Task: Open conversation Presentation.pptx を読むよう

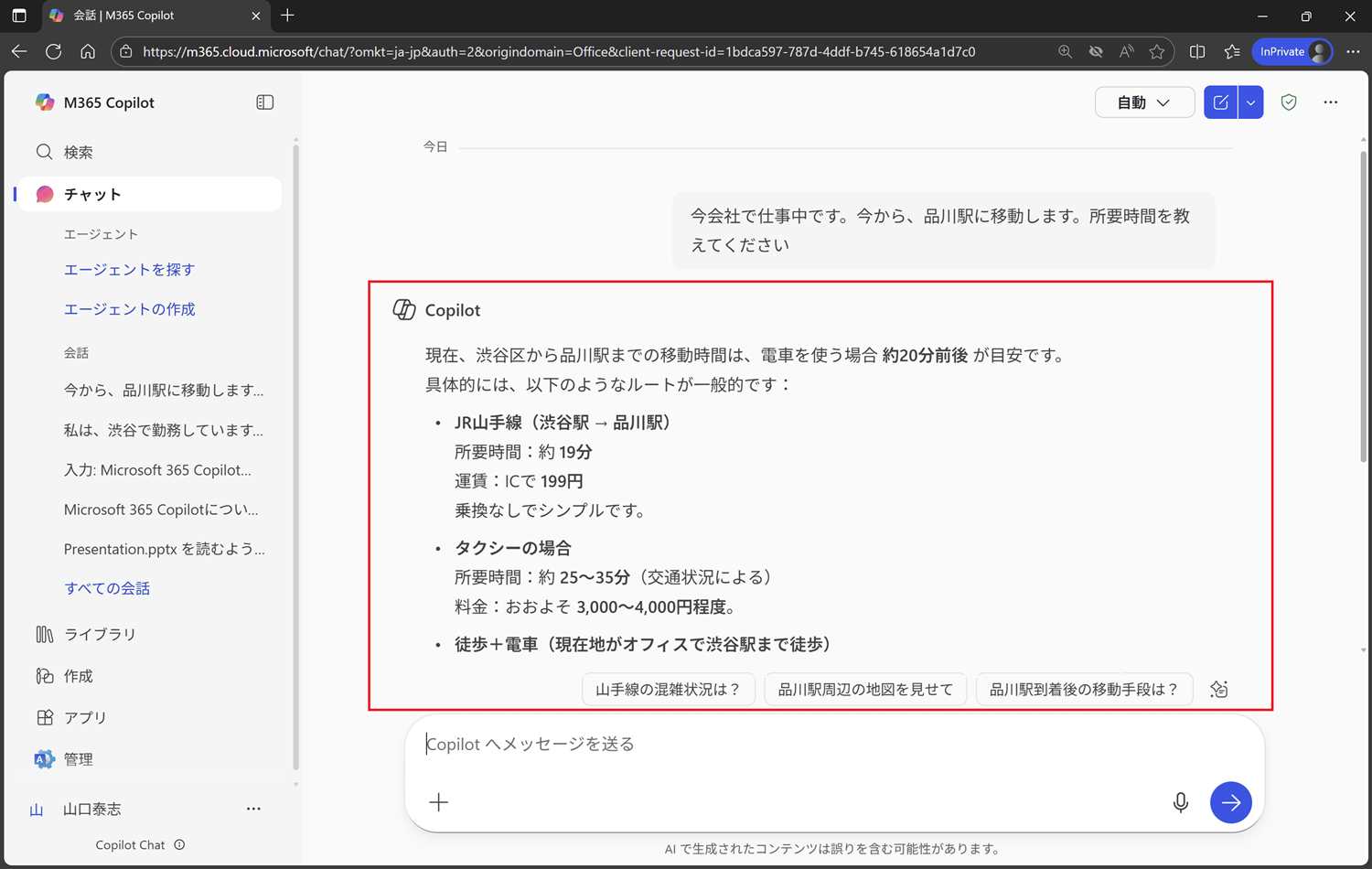Action: [x=165, y=549]
